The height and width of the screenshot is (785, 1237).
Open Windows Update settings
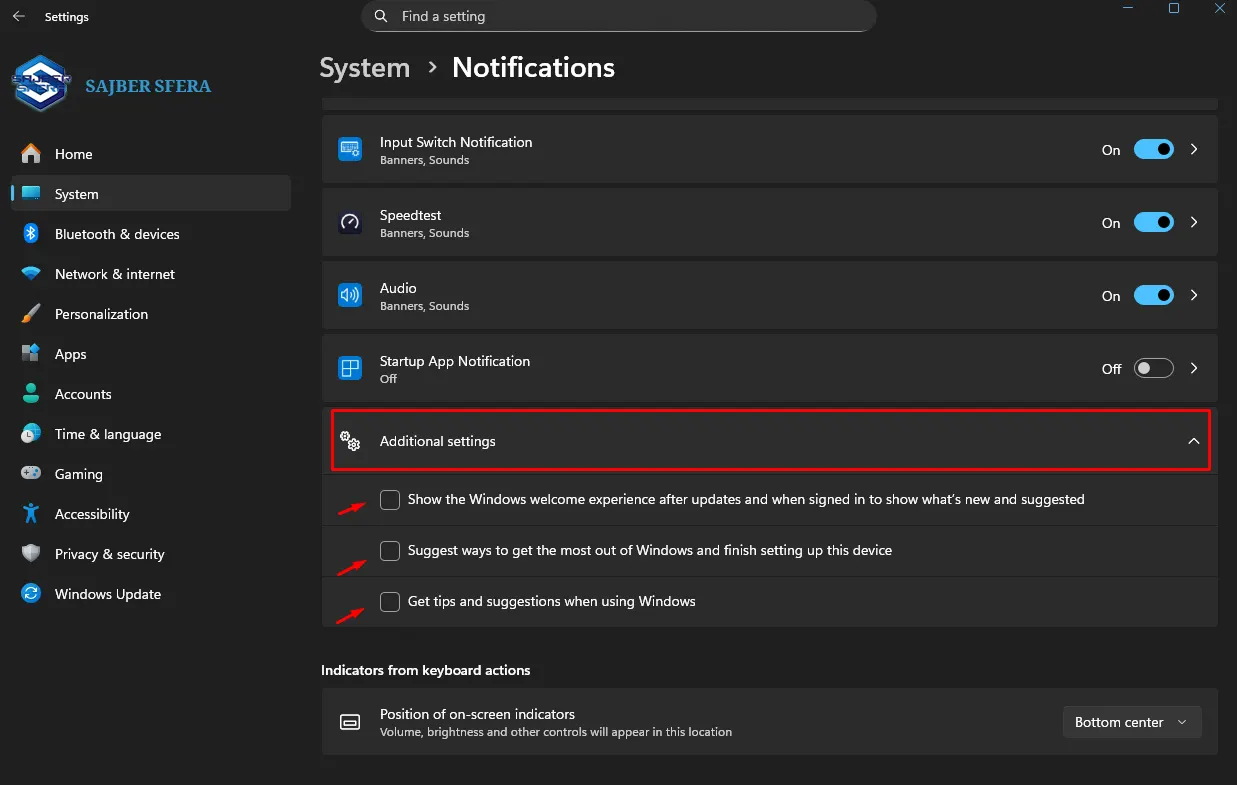tap(107, 593)
